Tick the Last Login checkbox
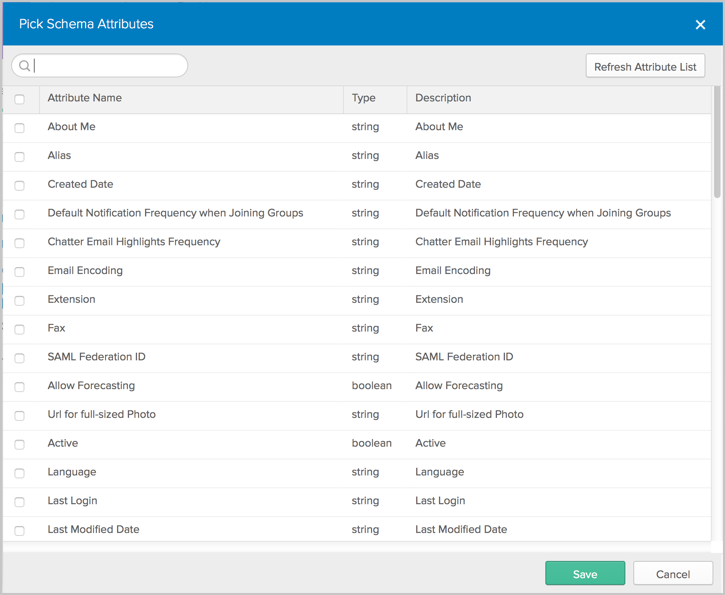Viewport: 725px width, 595px height. 19,502
